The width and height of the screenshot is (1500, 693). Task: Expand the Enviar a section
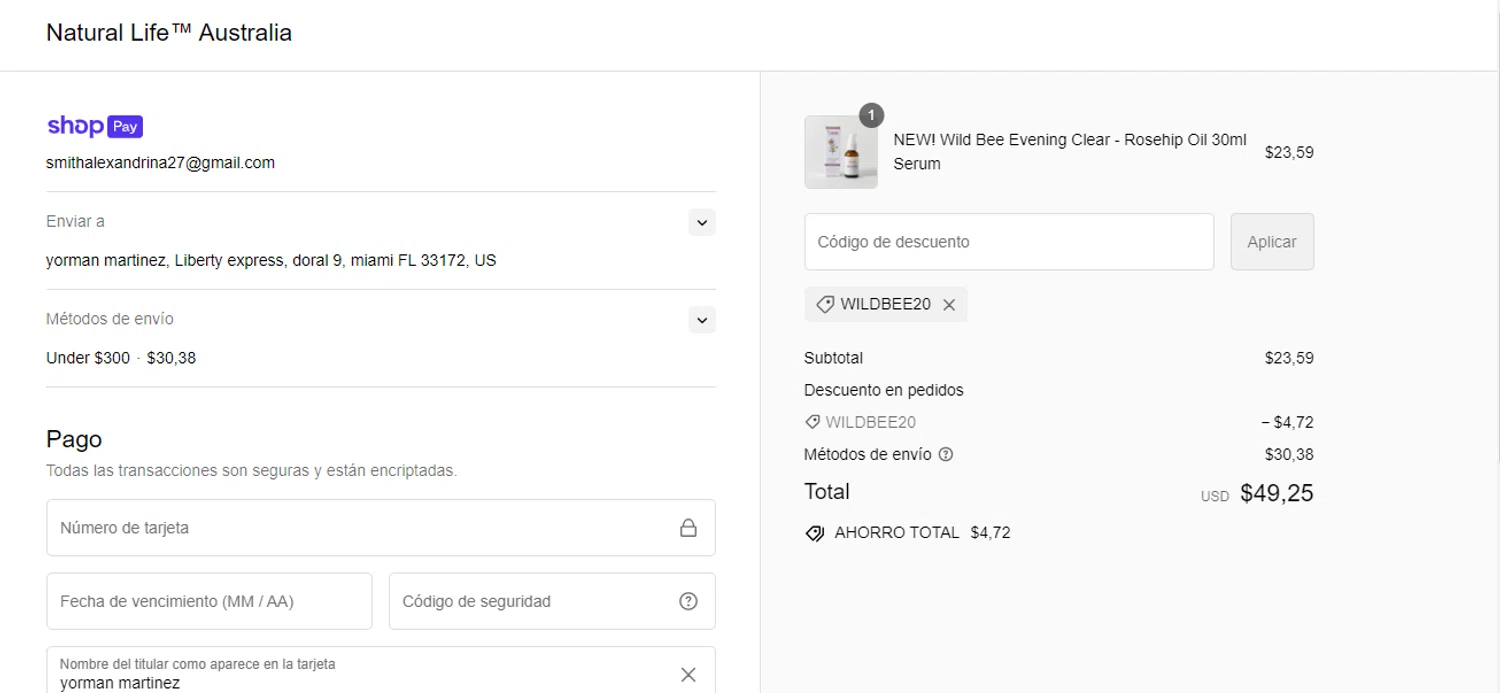(x=702, y=222)
